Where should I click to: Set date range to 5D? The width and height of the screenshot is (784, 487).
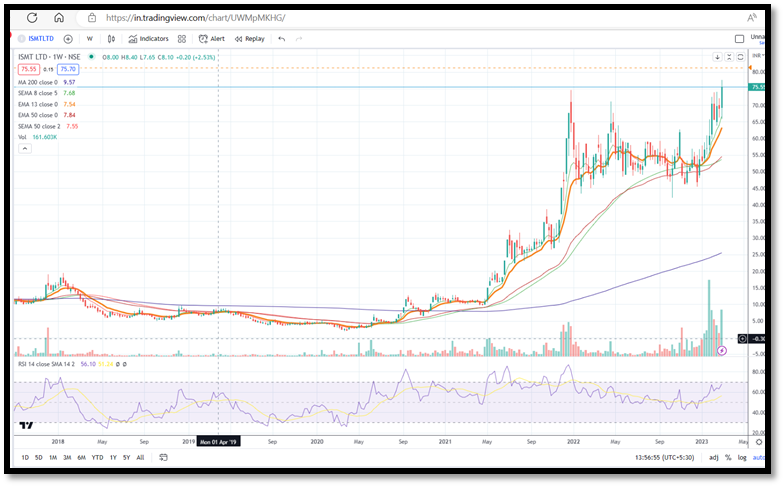pyautogui.click(x=38, y=458)
